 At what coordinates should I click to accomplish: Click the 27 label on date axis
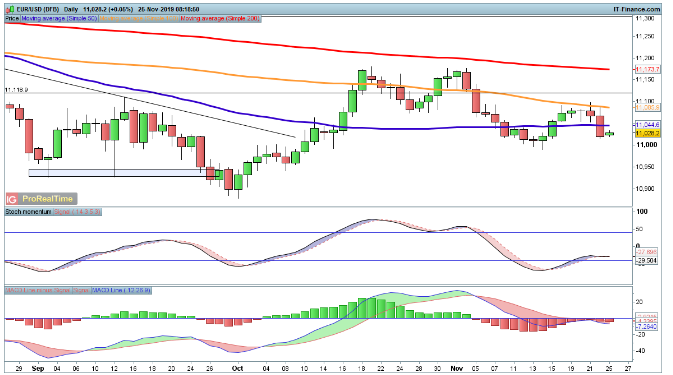point(628,369)
